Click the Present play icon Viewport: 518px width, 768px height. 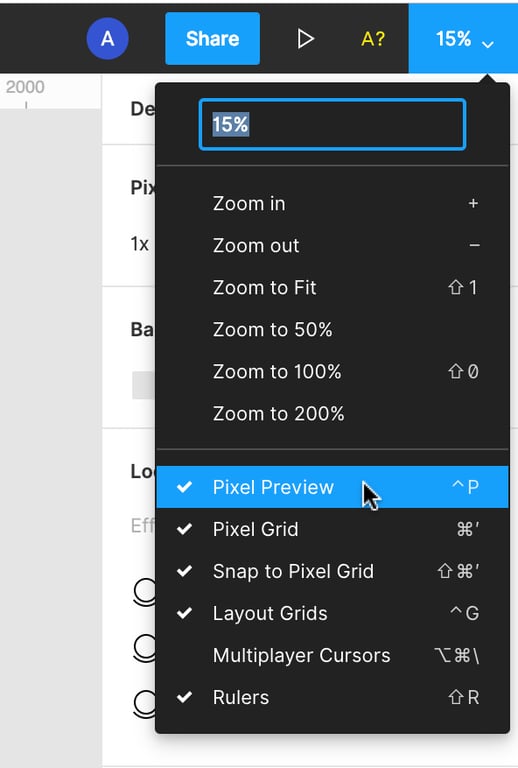(x=306, y=39)
